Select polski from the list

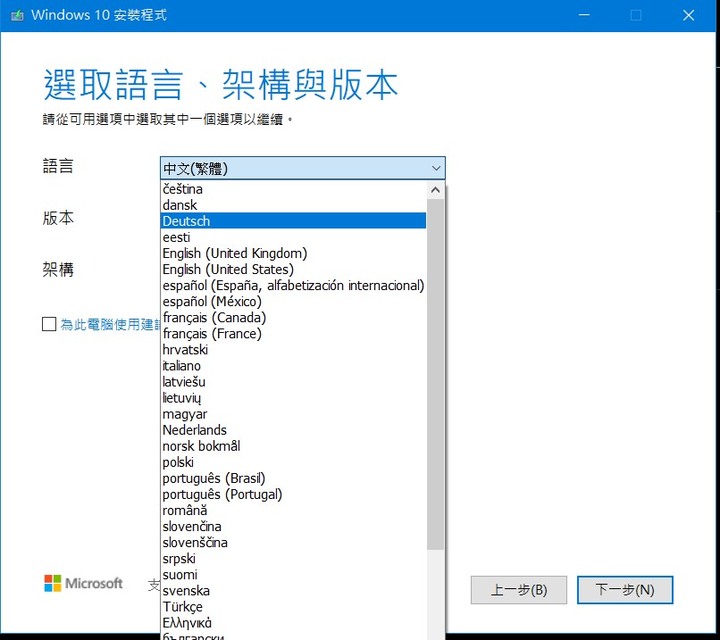294,462
